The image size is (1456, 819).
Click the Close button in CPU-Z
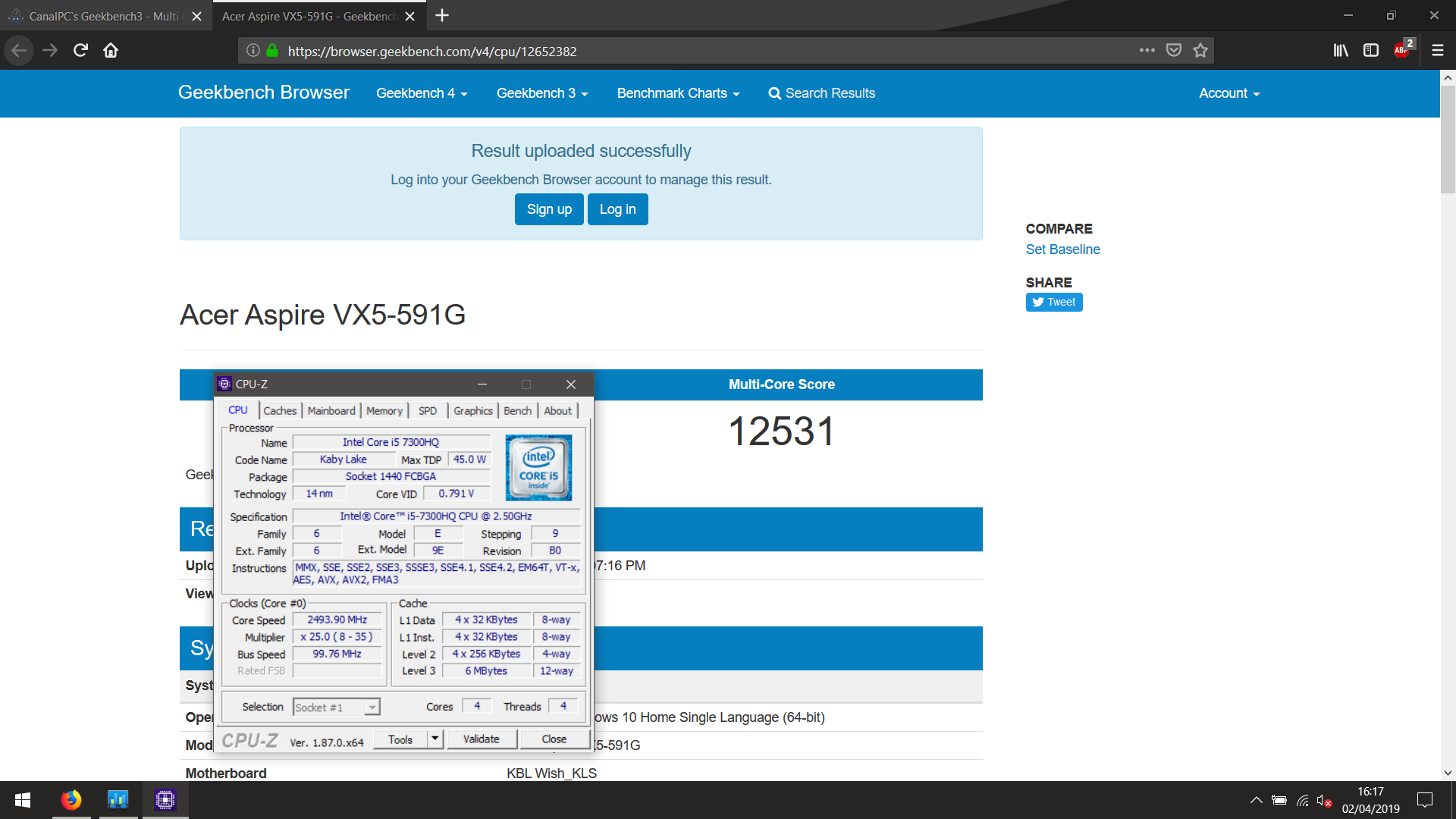(x=554, y=739)
